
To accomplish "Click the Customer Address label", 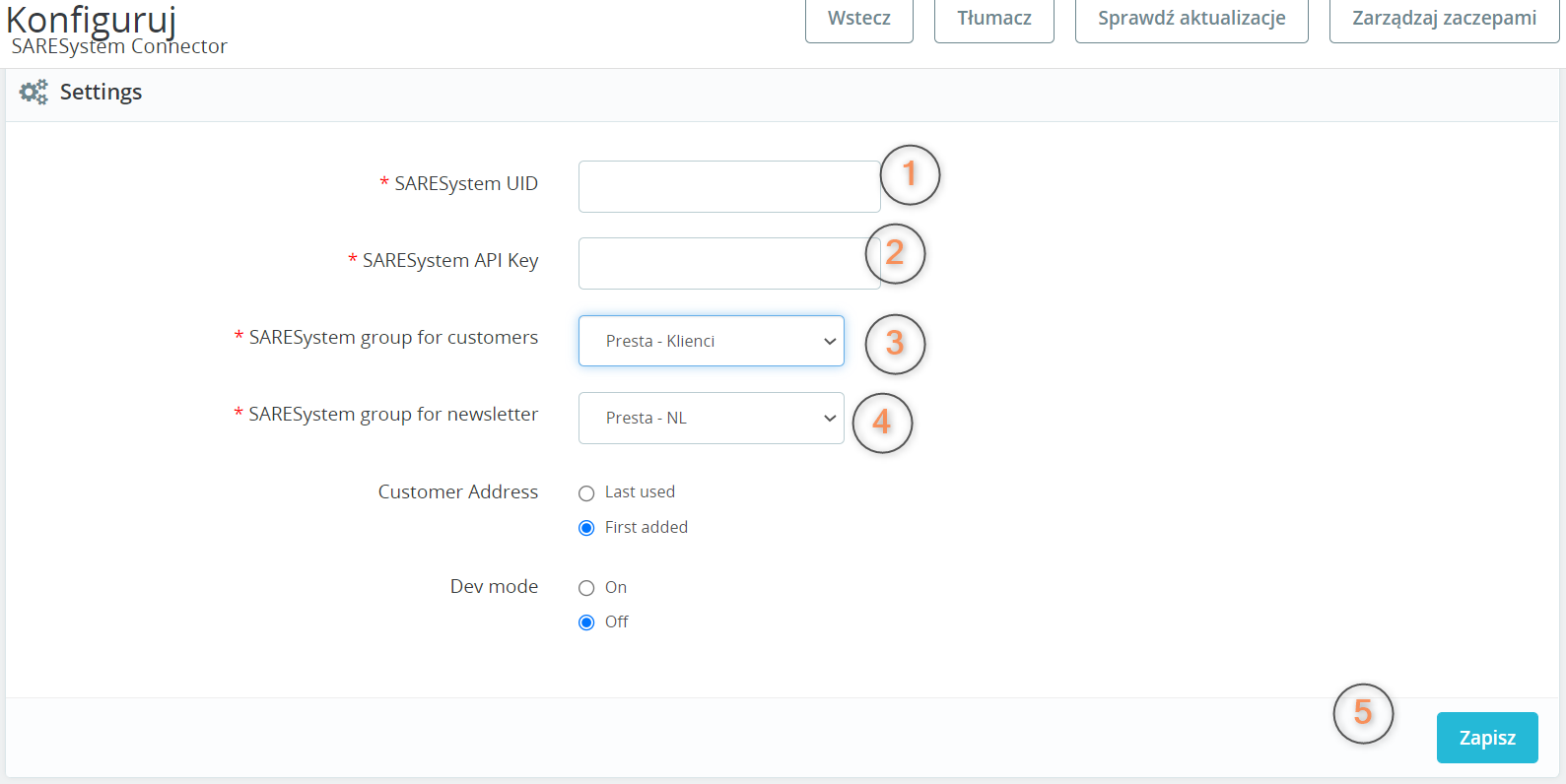I will coord(458,491).
